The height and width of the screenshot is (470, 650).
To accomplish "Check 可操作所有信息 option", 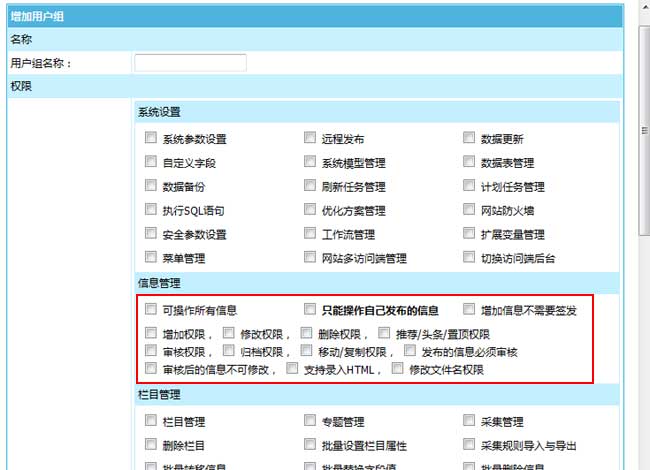I will point(151,309).
